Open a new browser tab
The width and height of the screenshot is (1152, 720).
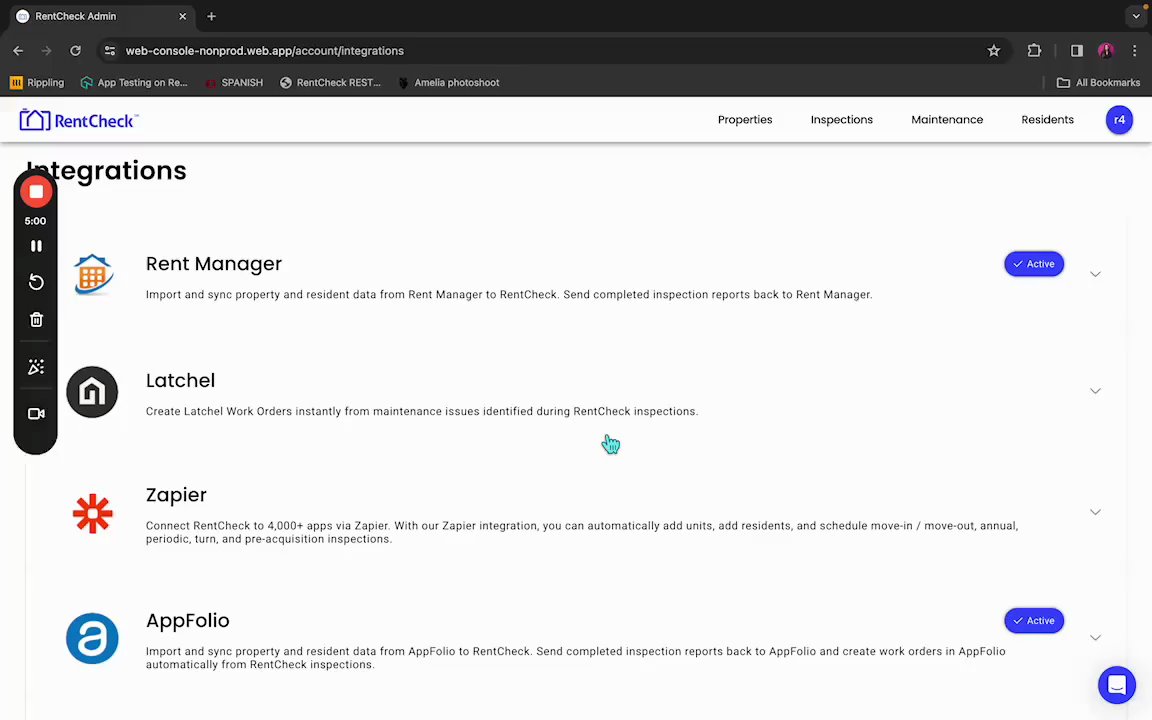pyautogui.click(x=211, y=16)
